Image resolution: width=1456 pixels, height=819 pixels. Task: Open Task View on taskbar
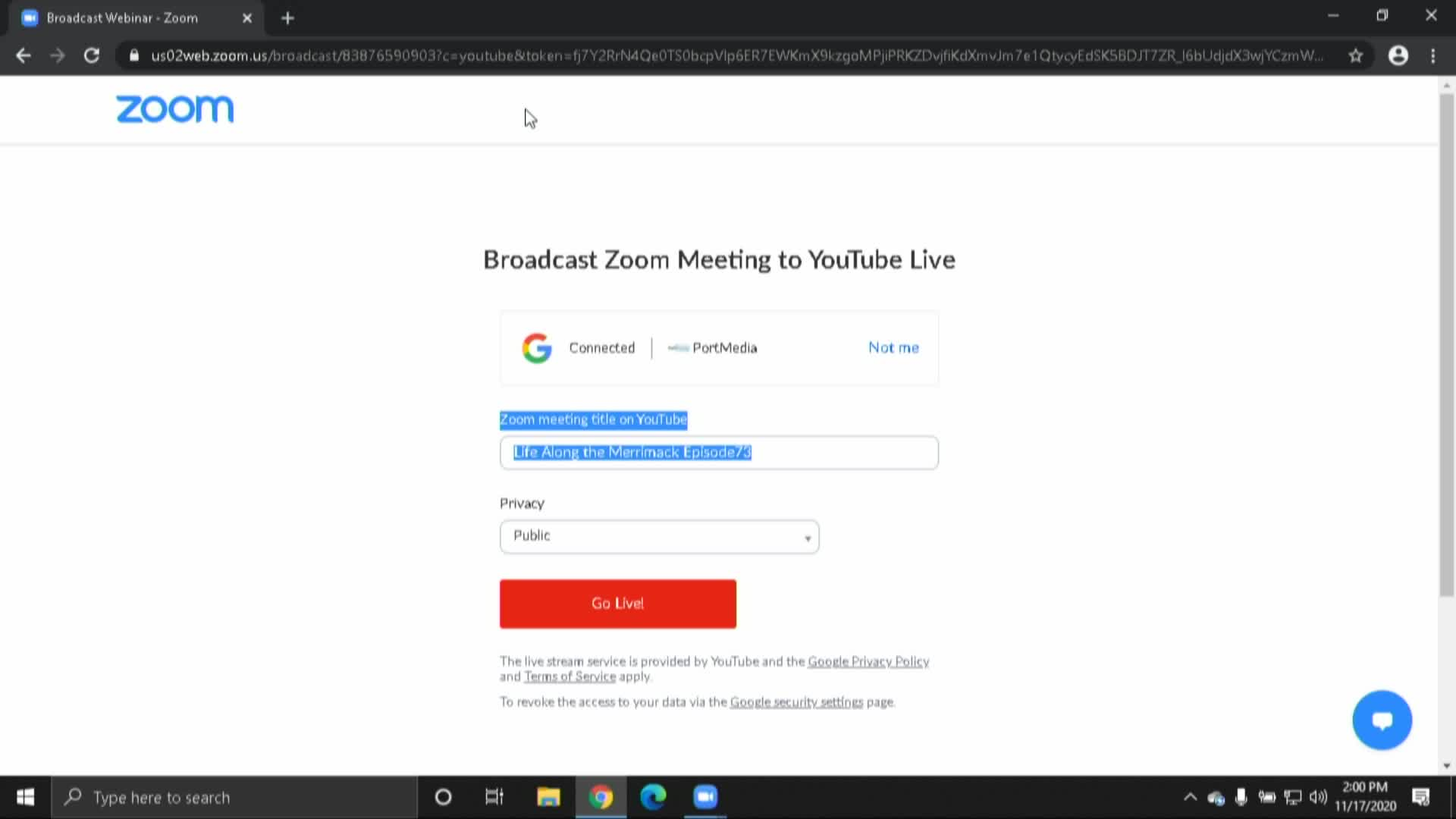494,797
